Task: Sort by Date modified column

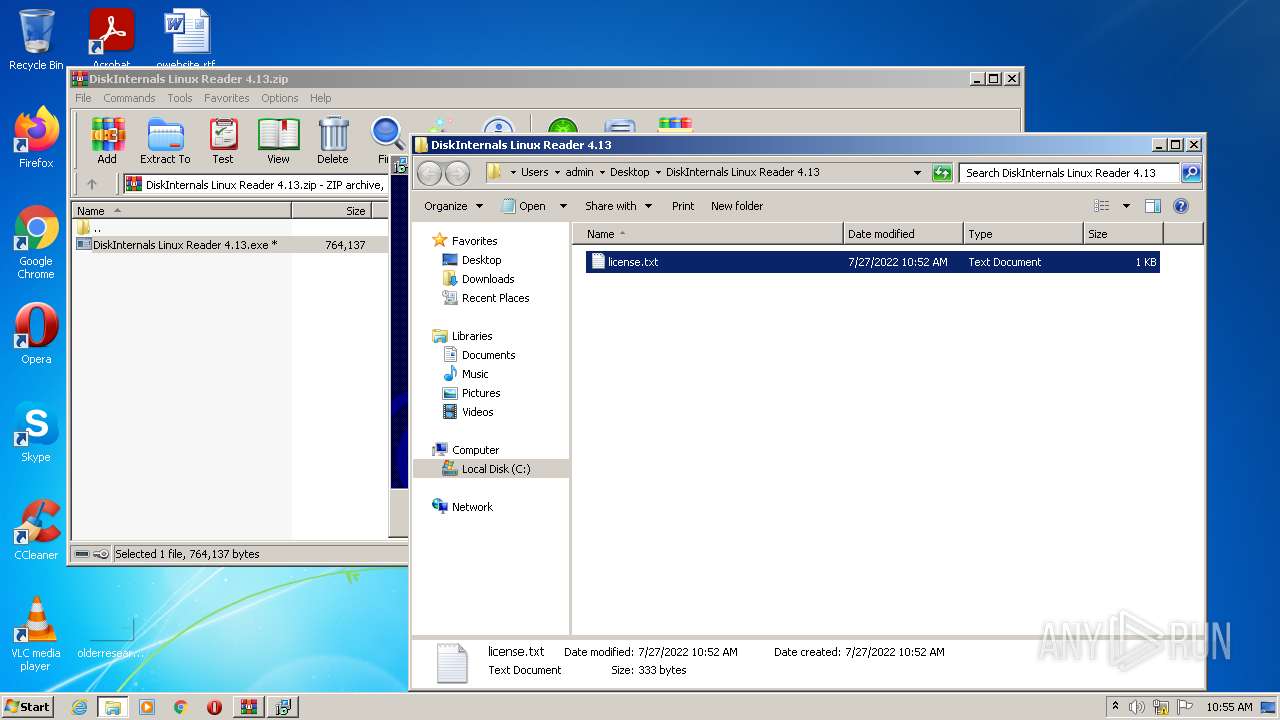Action: 903,234
